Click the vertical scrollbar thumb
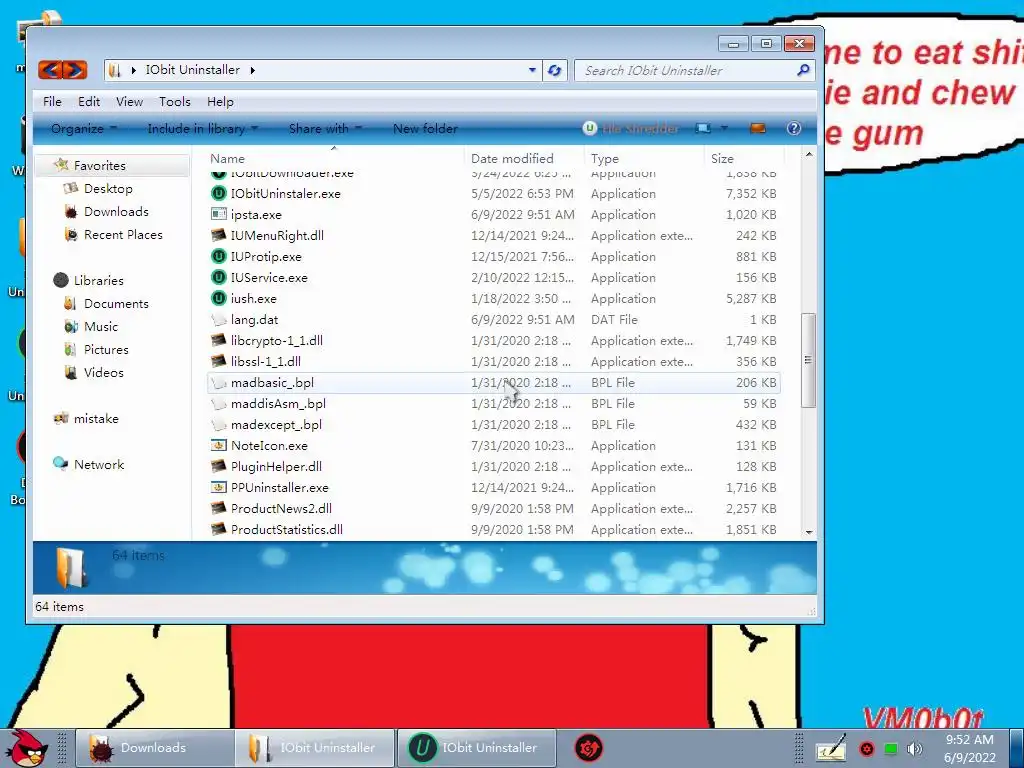Image resolution: width=1024 pixels, height=768 pixels. tap(808, 360)
